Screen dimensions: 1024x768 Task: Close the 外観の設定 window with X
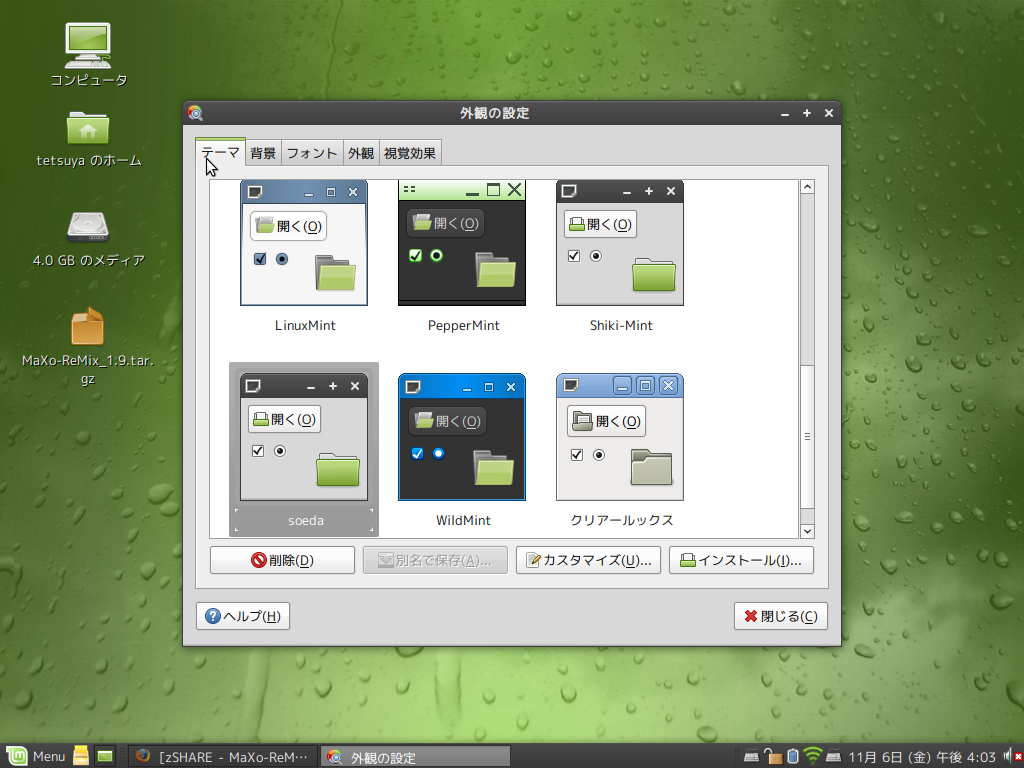(x=829, y=113)
